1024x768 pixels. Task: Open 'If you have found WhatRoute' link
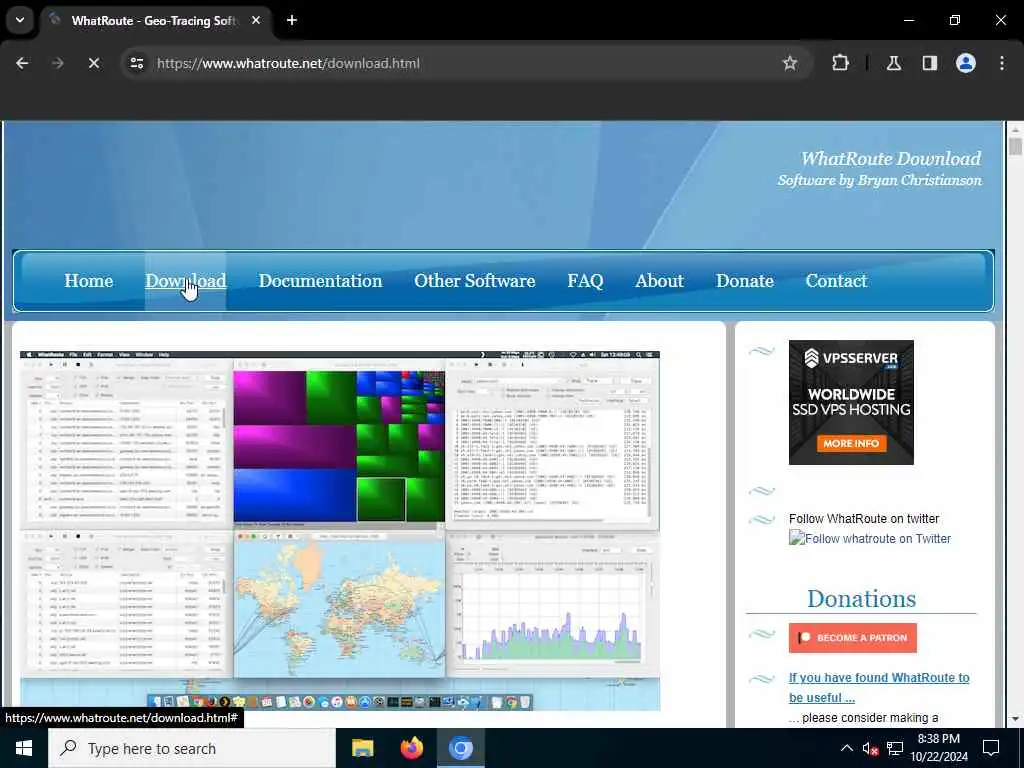[x=879, y=688]
